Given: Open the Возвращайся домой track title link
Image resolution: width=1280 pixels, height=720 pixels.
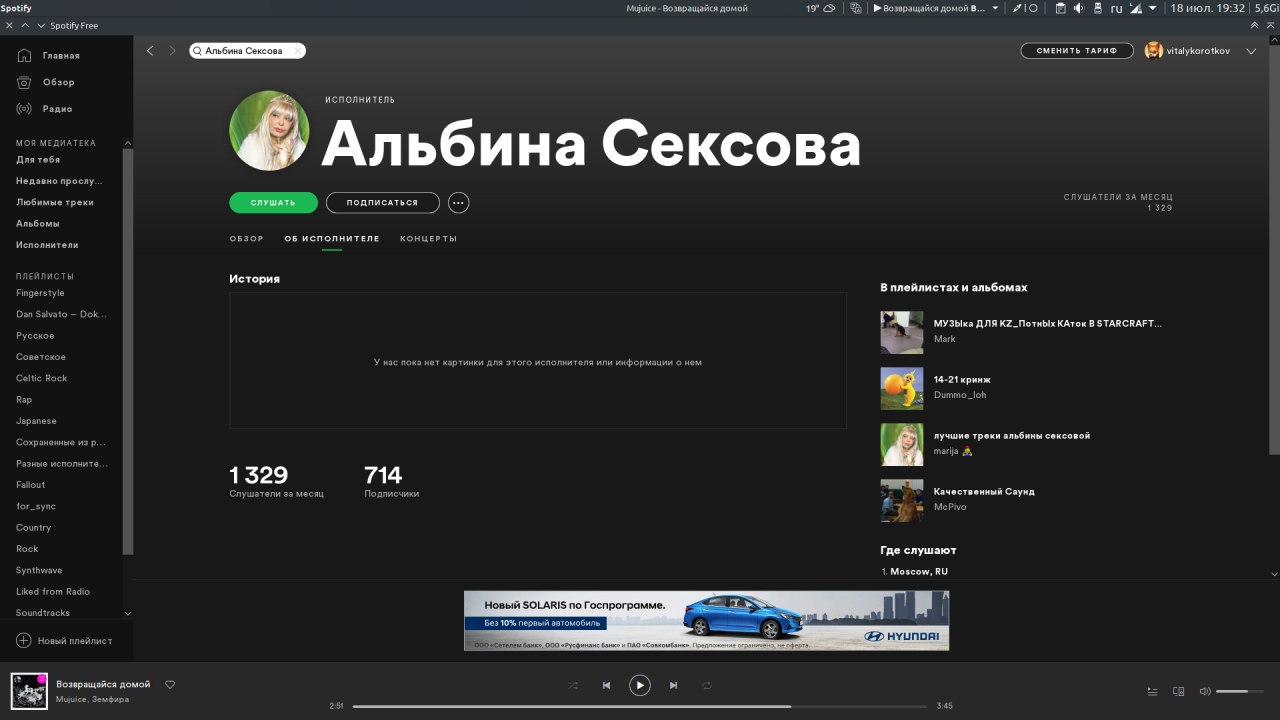Looking at the screenshot, I should [103, 684].
